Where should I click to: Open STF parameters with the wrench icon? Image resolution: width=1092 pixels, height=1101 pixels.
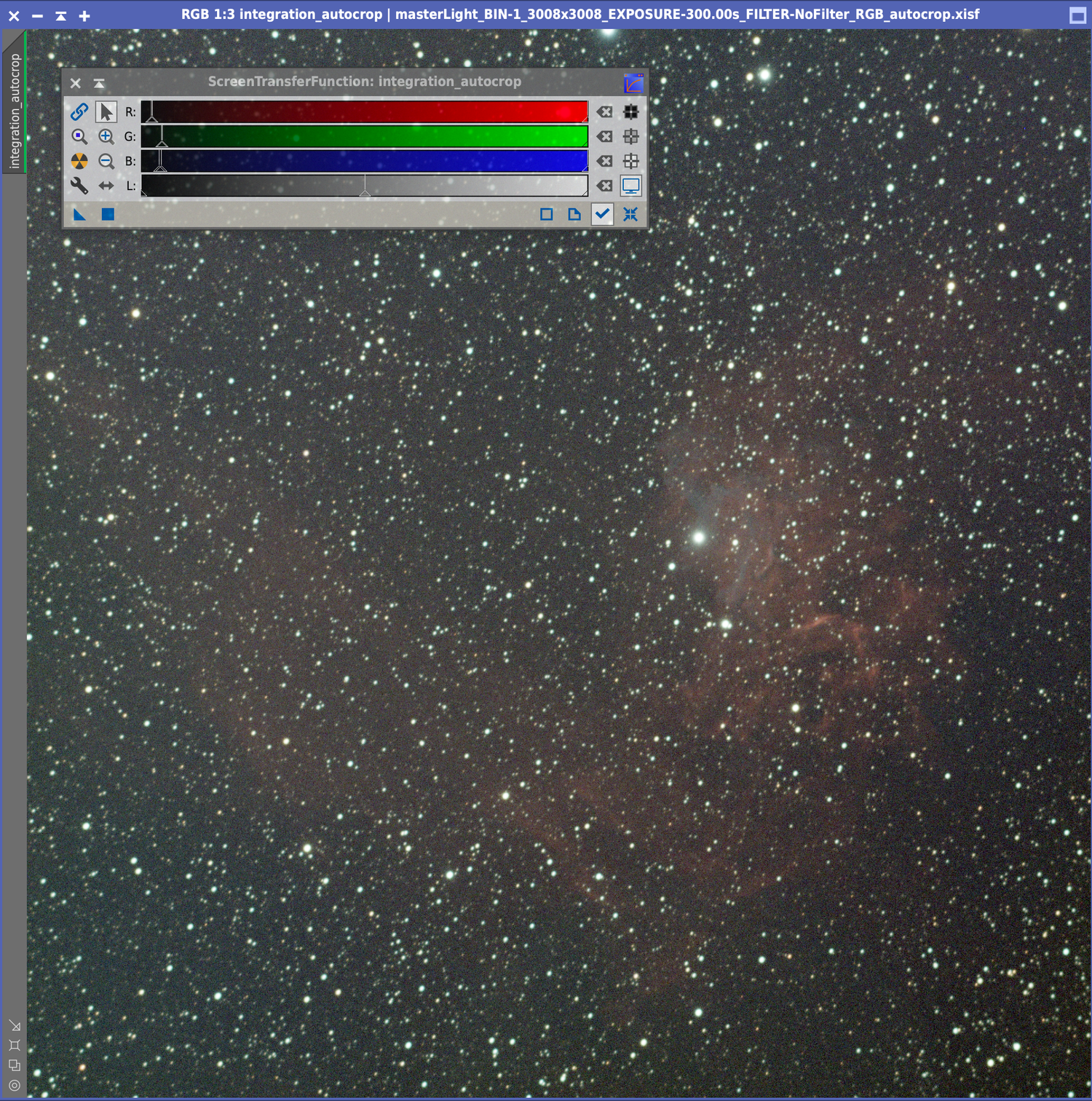tap(79, 186)
